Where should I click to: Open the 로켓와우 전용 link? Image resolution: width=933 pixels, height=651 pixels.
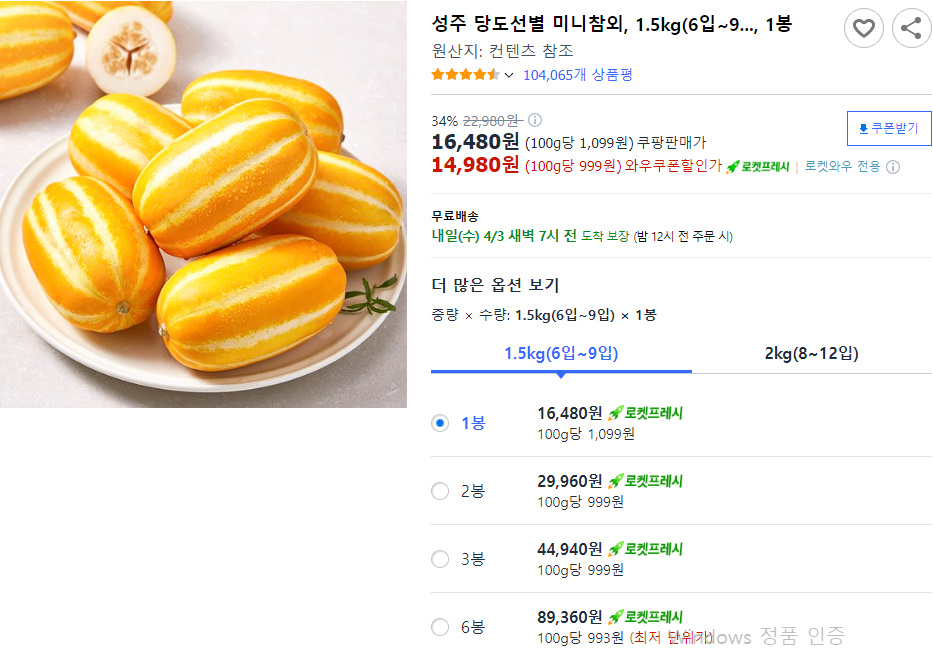pyautogui.click(x=842, y=167)
